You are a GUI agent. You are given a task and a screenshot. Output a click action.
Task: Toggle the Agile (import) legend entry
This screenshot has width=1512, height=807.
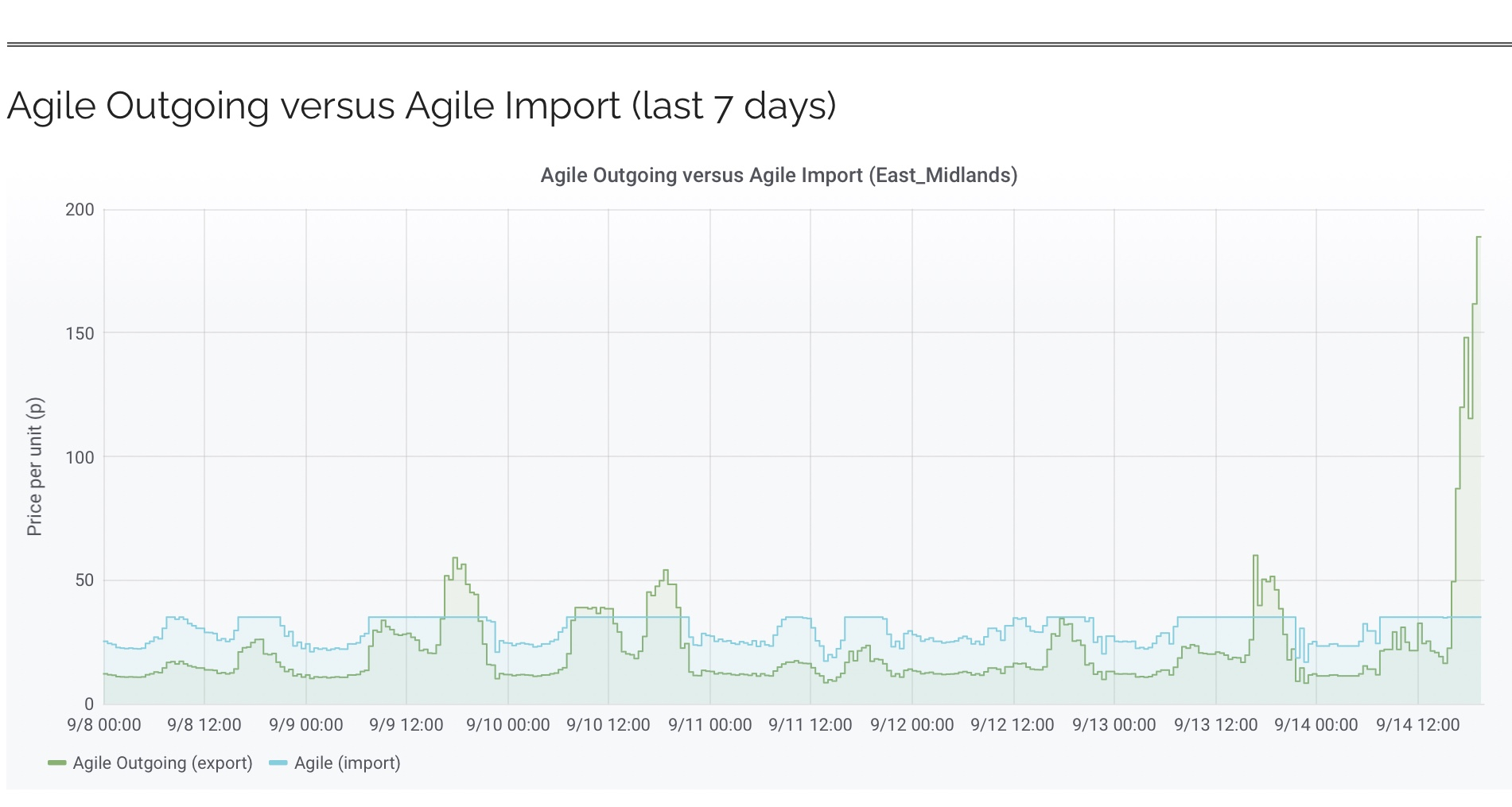pos(335,763)
